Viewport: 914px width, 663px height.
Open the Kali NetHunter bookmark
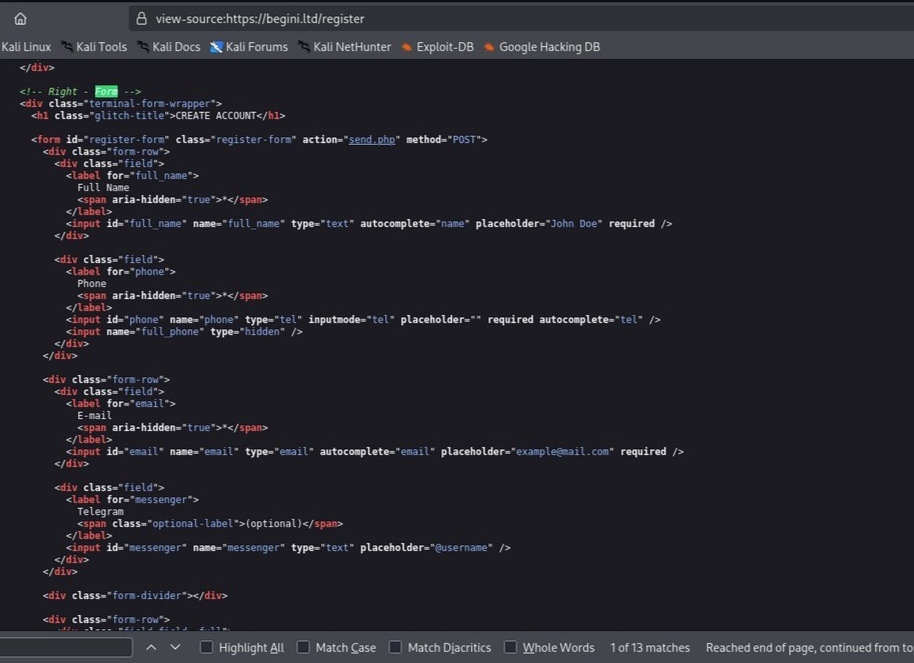[x=344, y=47]
